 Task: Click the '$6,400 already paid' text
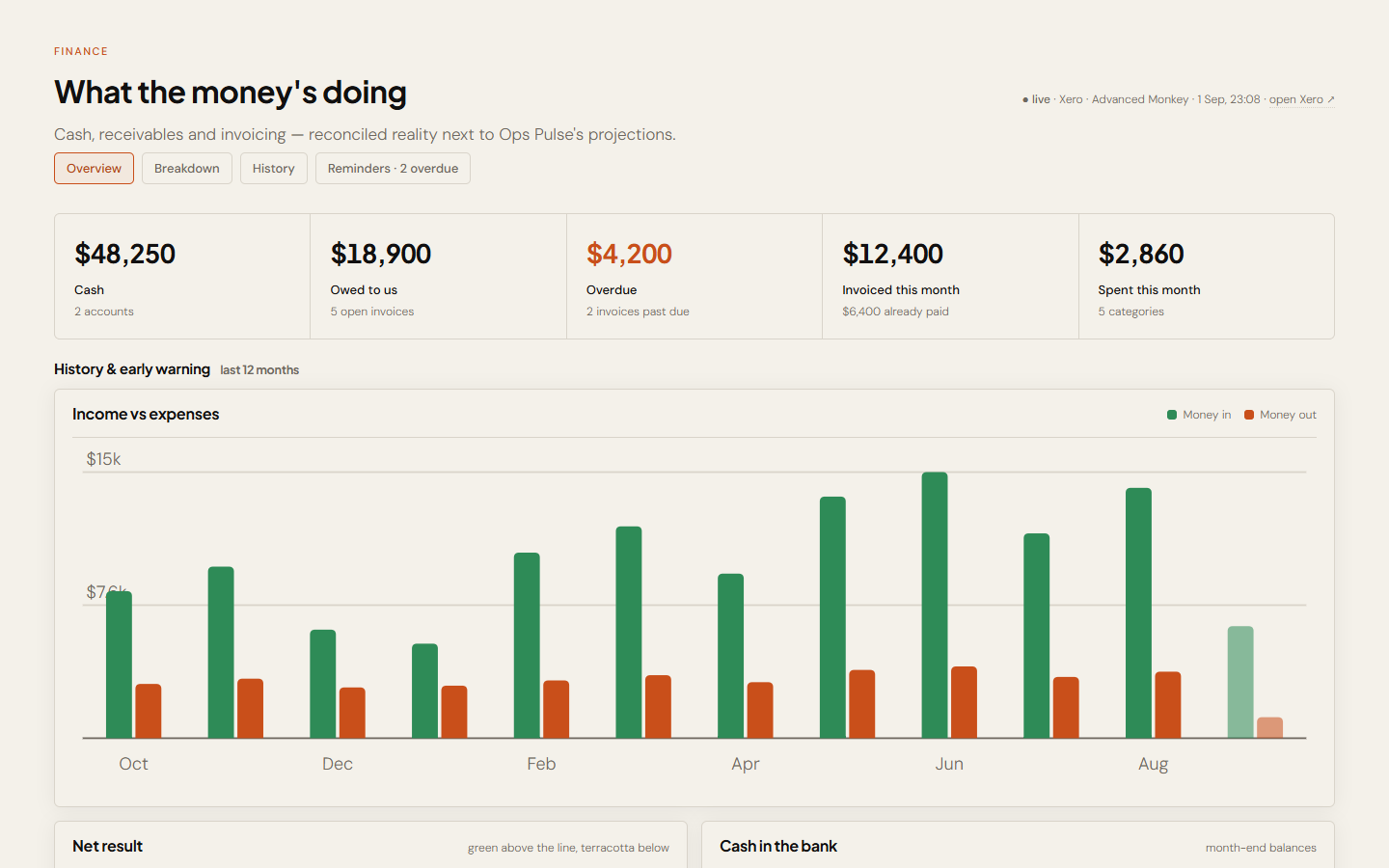tap(895, 312)
